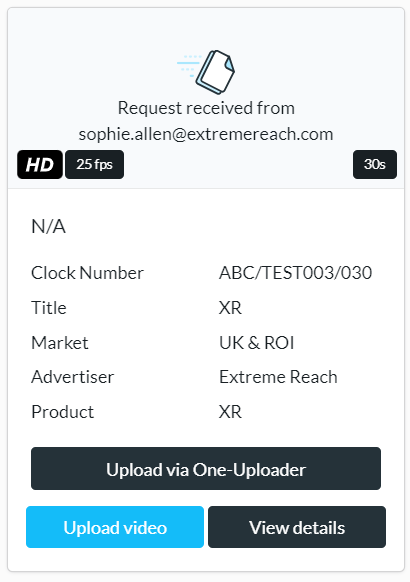Screen dimensions: 410x582
Task: Click the Advertiser label
Action: [73, 377]
